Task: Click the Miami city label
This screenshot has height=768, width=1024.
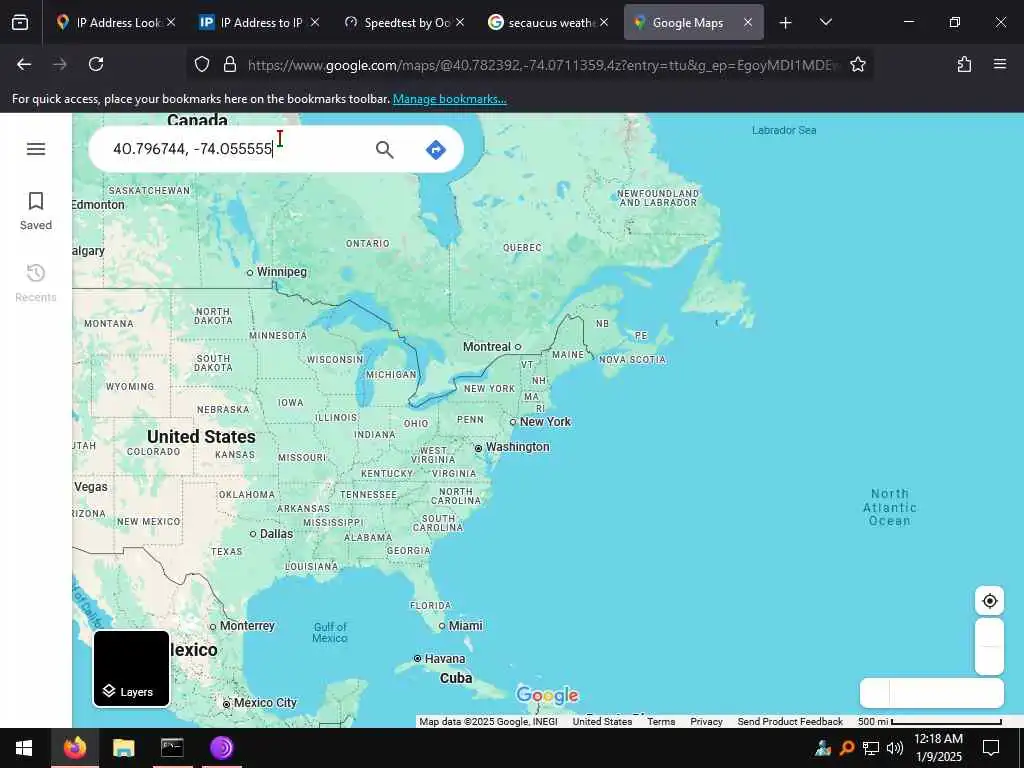Action: pyautogui.click(x=466, y=626)
